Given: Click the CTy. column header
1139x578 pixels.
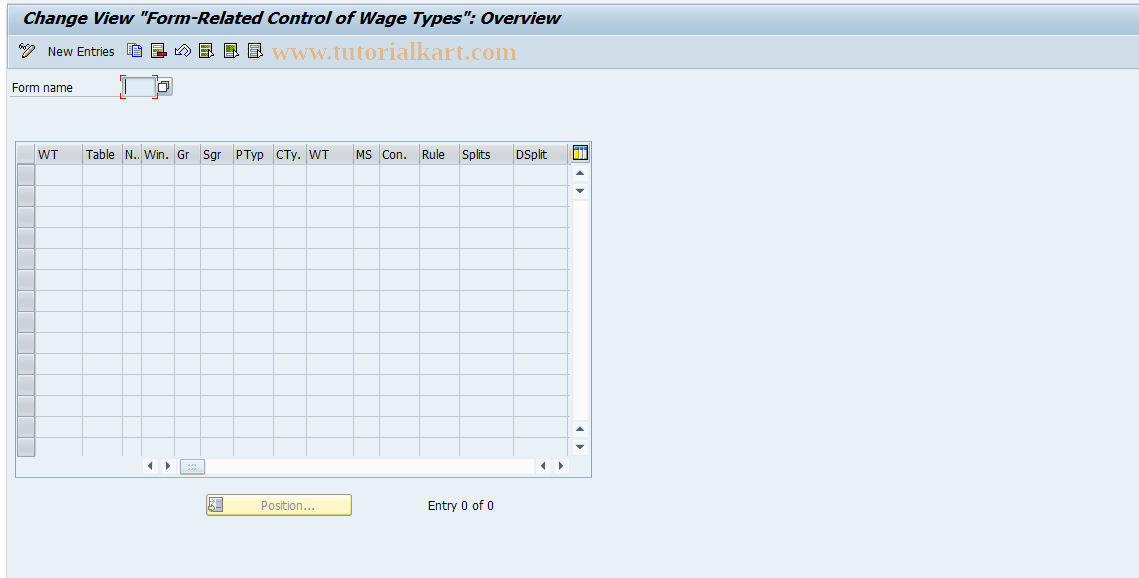Looking at the screenshot, I should 290,155.
